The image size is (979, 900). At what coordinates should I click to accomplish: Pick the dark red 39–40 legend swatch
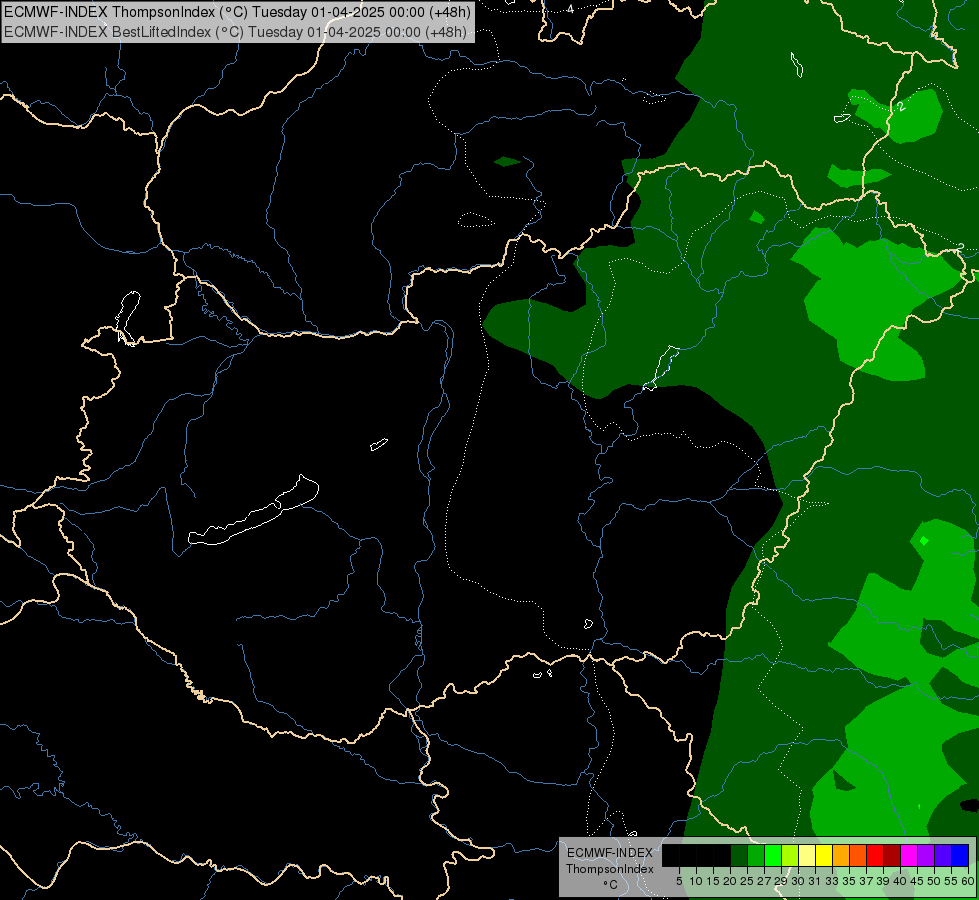pos(892,855)
